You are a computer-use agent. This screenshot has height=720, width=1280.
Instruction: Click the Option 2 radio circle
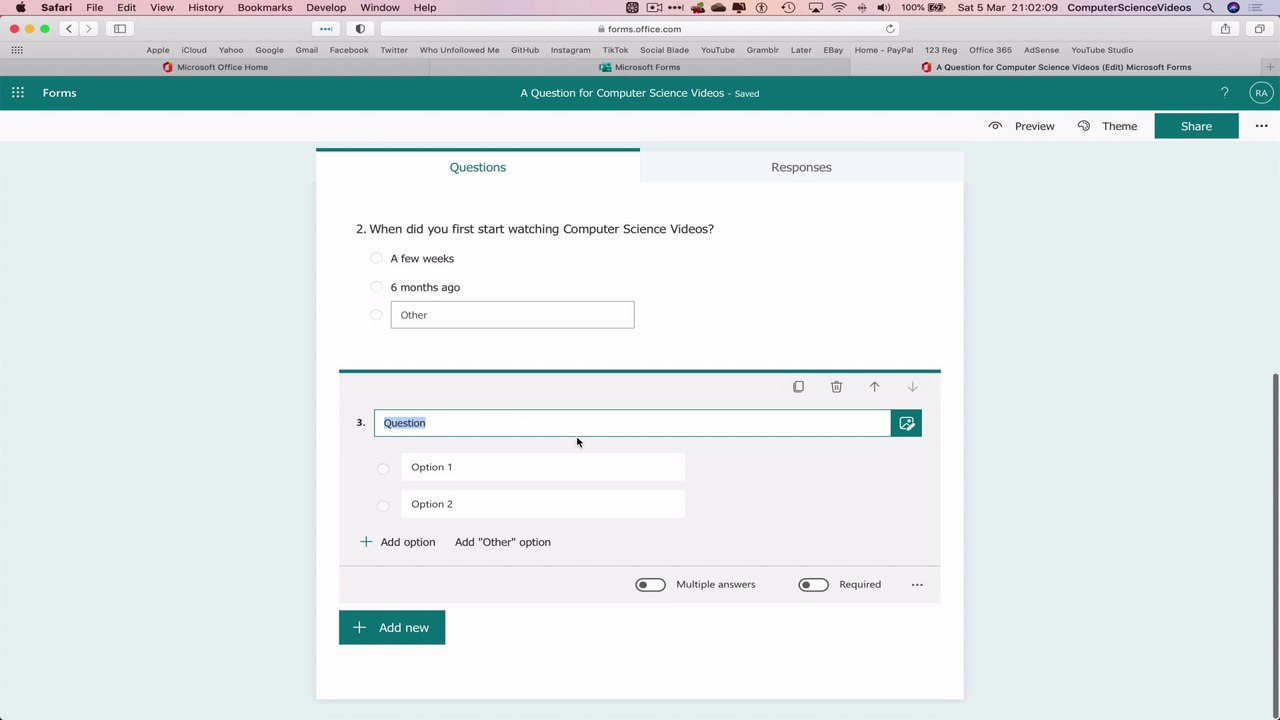click(x=383, y=505)
